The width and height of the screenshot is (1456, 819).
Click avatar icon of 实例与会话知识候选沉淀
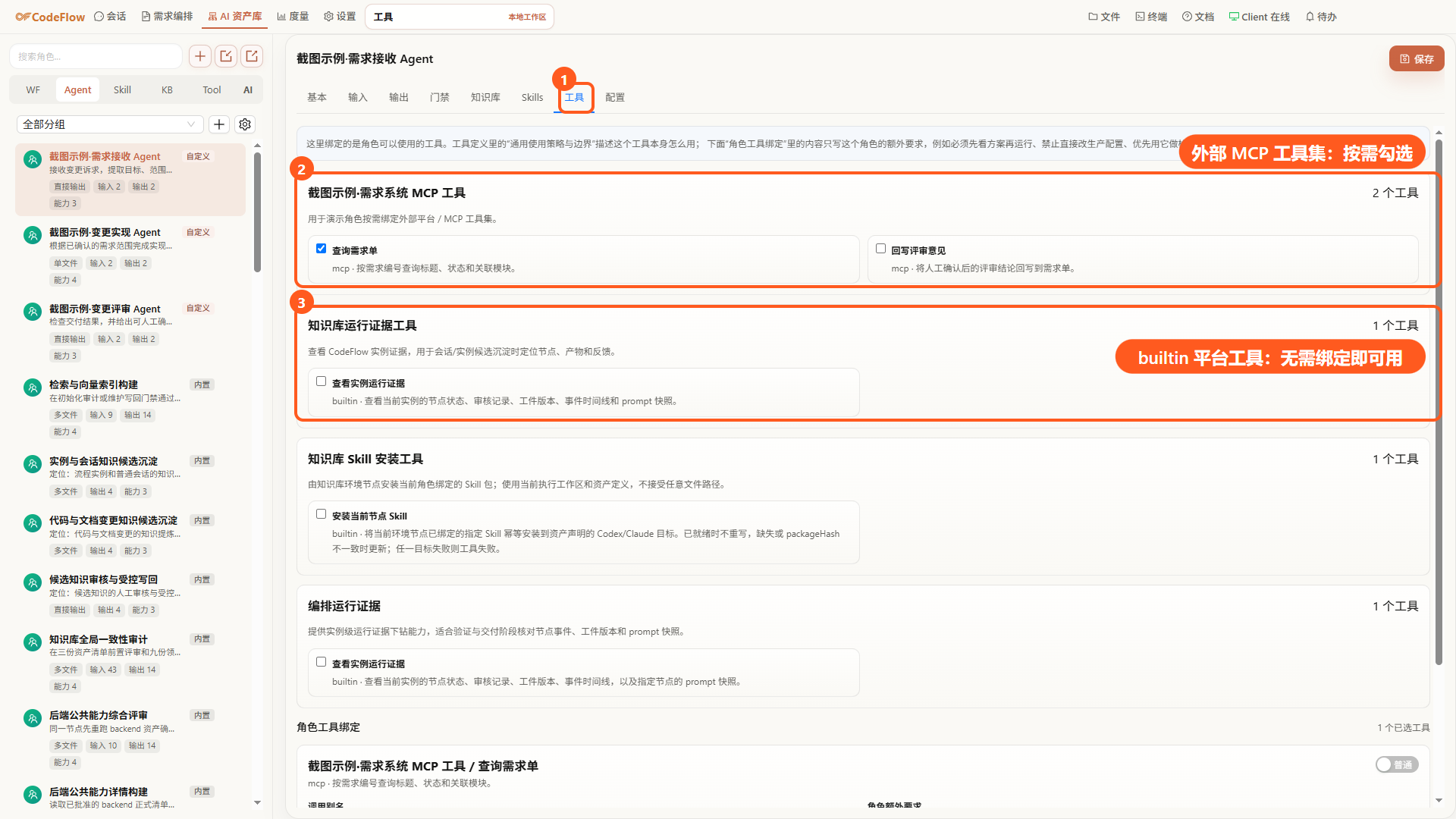coord(33,463)
